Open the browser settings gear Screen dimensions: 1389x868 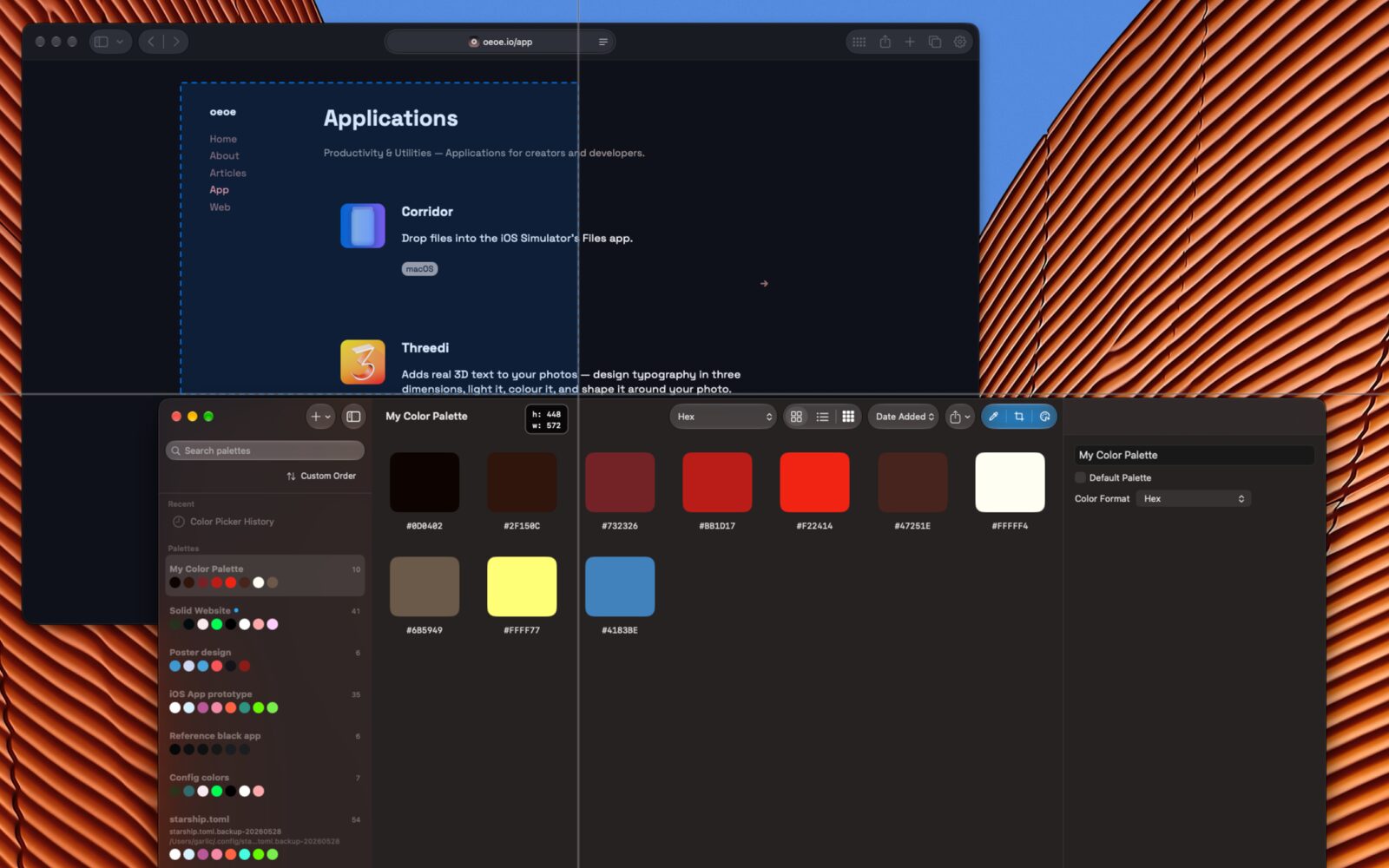pyautogui.click(x=960, y=42)
